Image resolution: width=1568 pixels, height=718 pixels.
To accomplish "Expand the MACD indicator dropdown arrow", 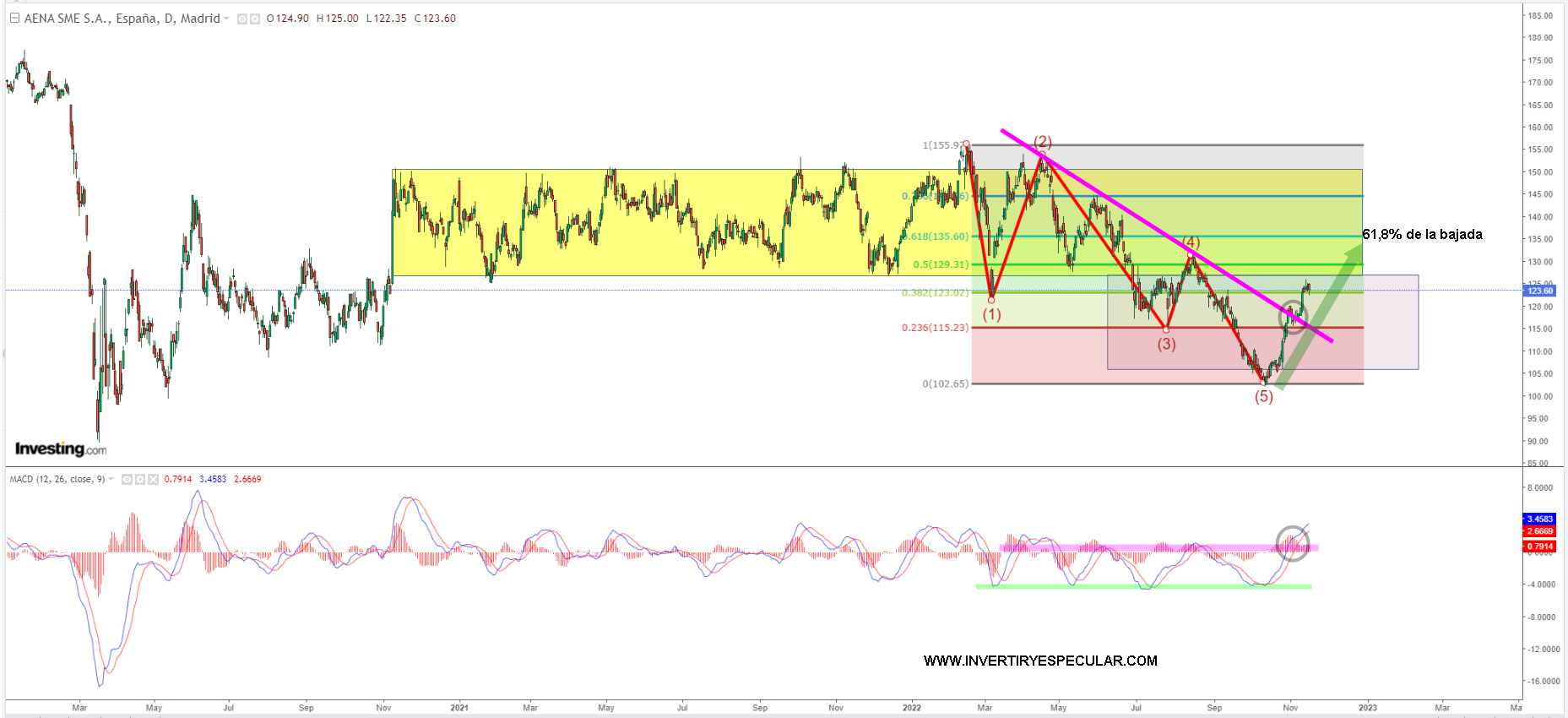I will pyautogui.click(x=111, y=479).
